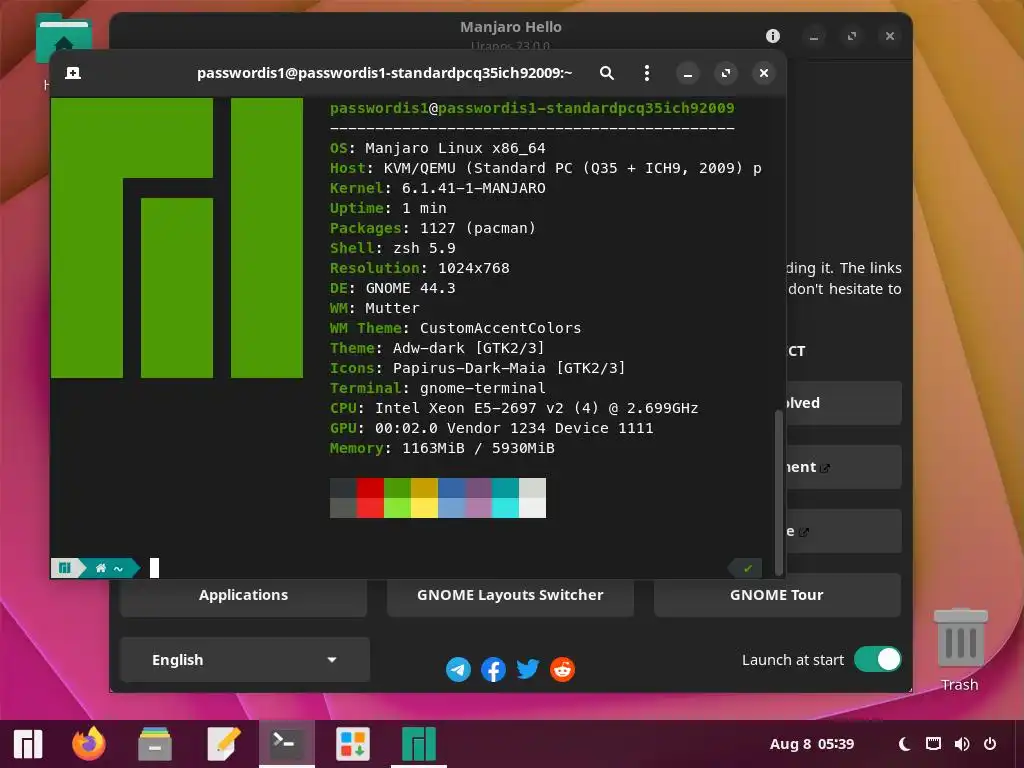Select the Manjaro Hello taskbar icon
The width and height of the screenshot is (1024, 768).
tap(419, 744)
